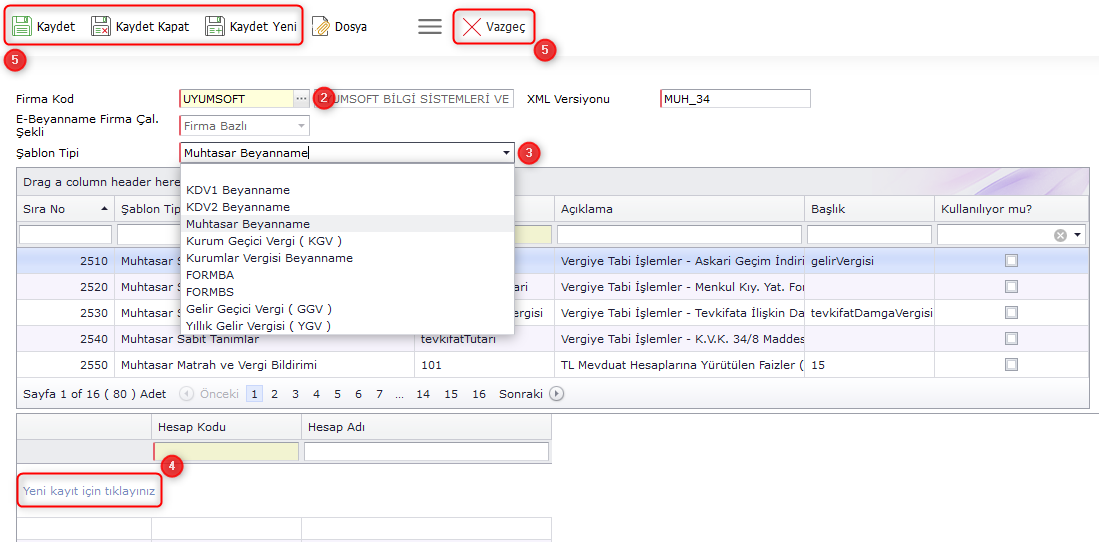Click the XML Versiyonu input field
The image size is (1099, 542).
click(735, 99)
